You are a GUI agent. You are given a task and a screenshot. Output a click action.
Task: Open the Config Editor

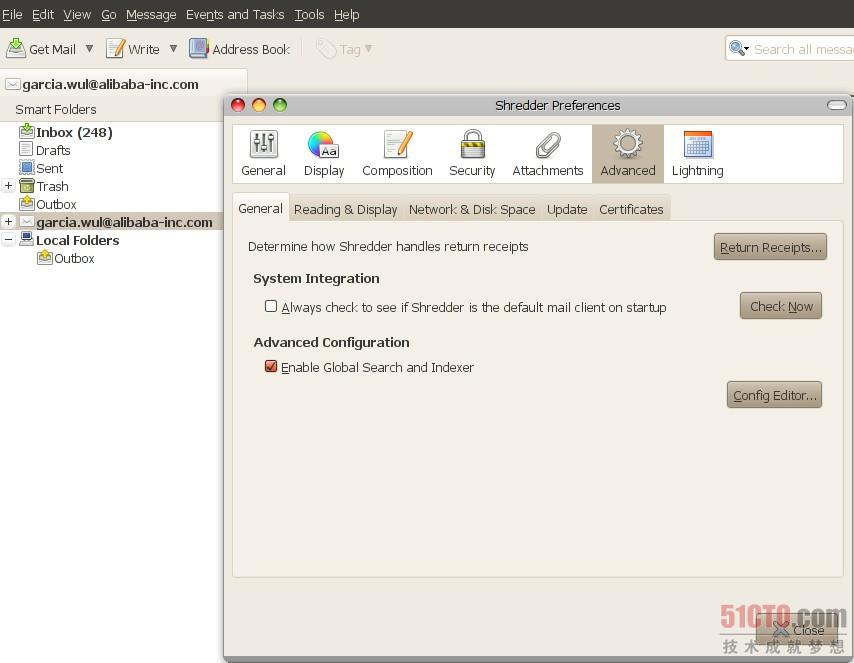[774, 394]
